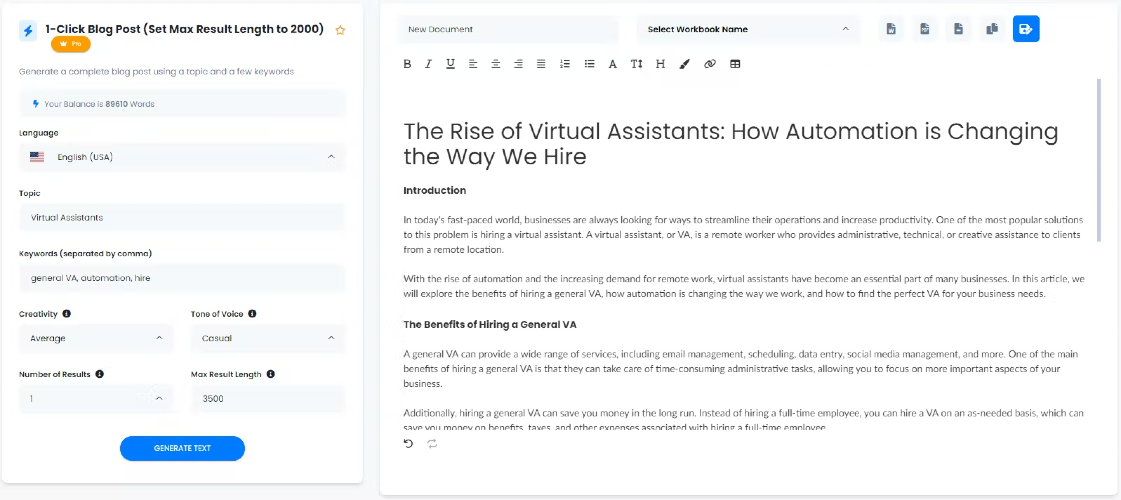This screenshot has height=500, width=1121.
Task: Export document as plain text file
Action: [x=958, y=29]
